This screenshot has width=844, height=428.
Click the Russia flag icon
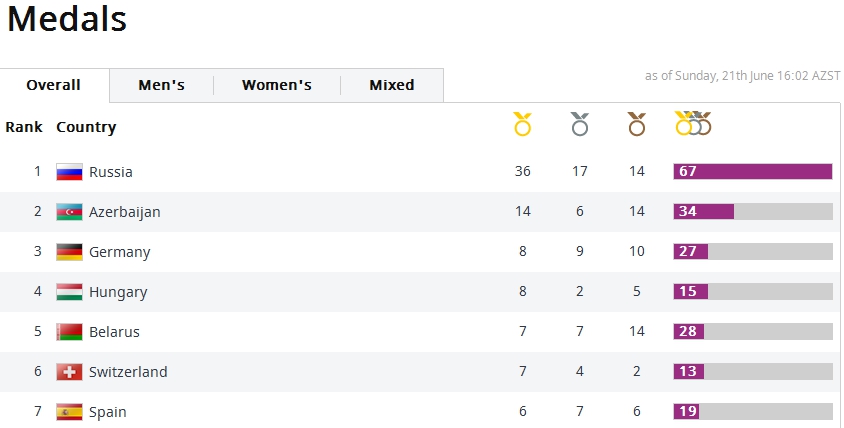point(69,172)
